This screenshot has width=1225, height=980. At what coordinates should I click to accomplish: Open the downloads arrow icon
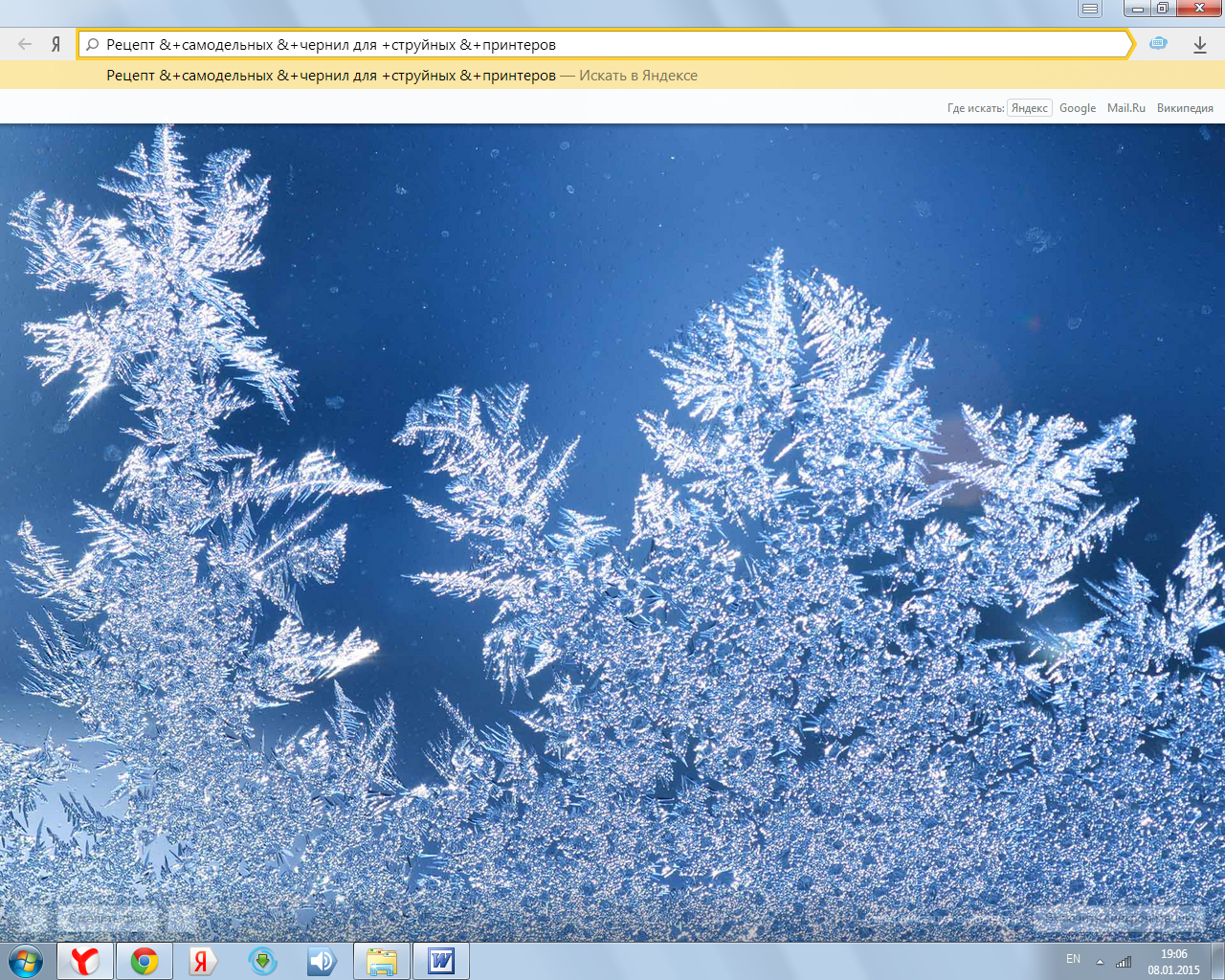point(1200,44)
